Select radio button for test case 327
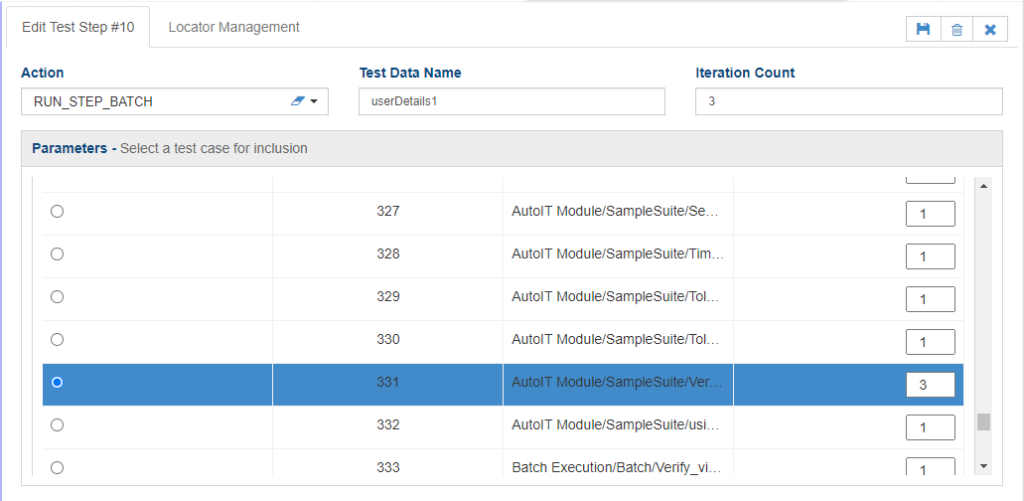Viewport: 1024px width, 501px height. point(57,211)
